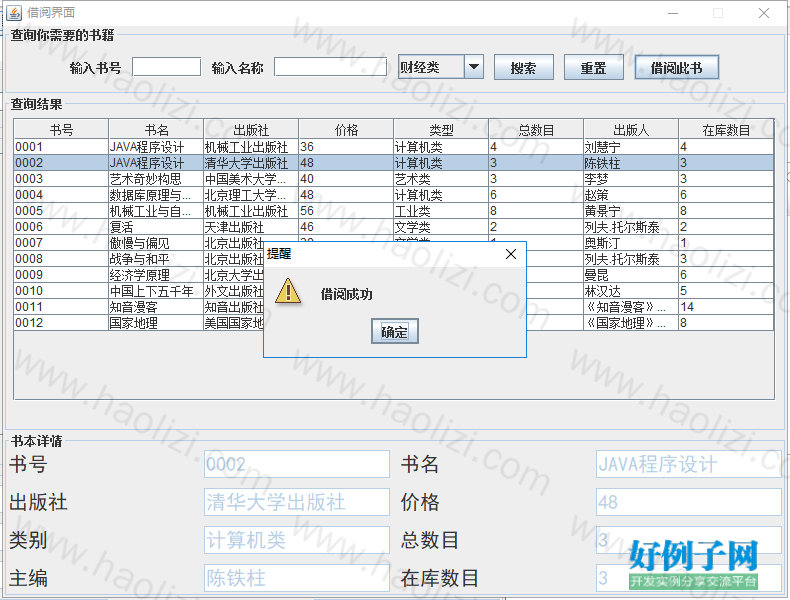This screenshot has width=790, height=600.
Task: Click the 重置 button
Action: 594,68
